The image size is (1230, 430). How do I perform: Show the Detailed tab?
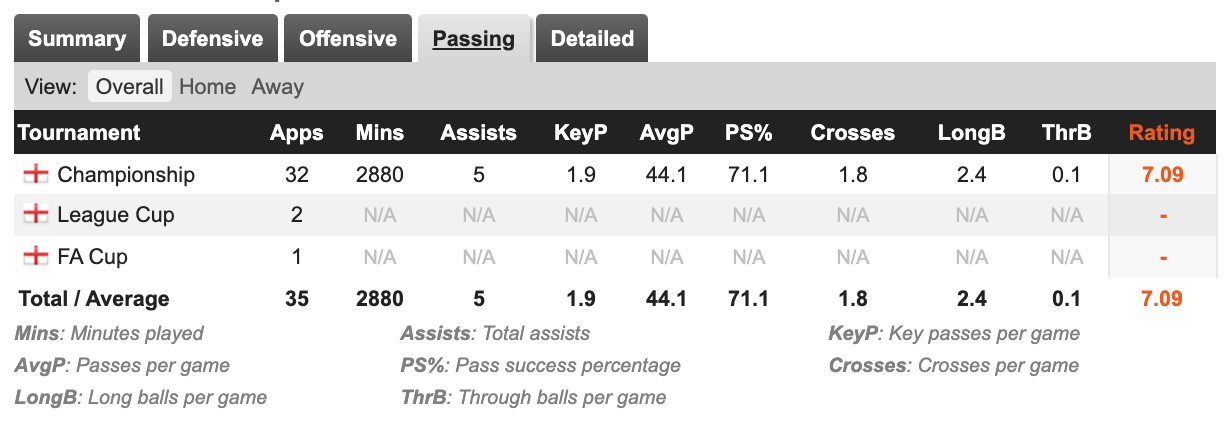click(592, 39)
